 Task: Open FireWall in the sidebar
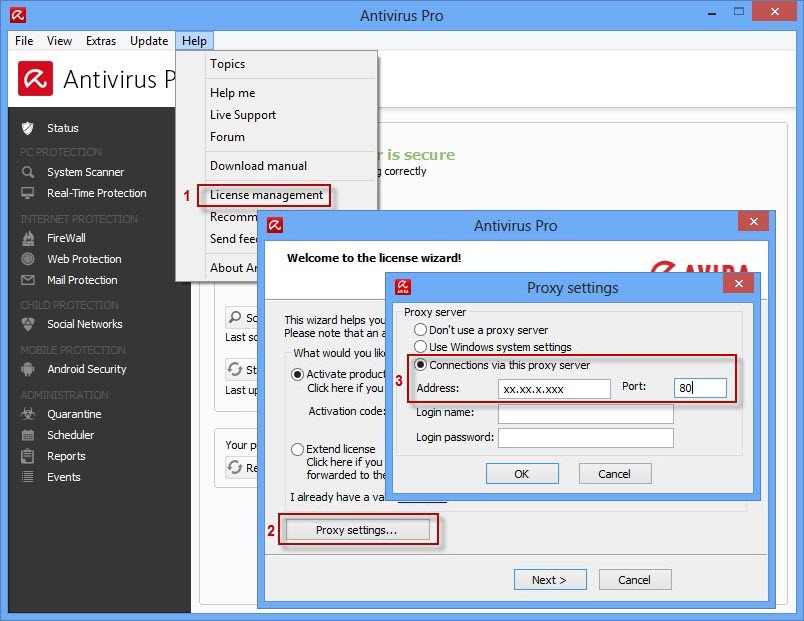67,238
